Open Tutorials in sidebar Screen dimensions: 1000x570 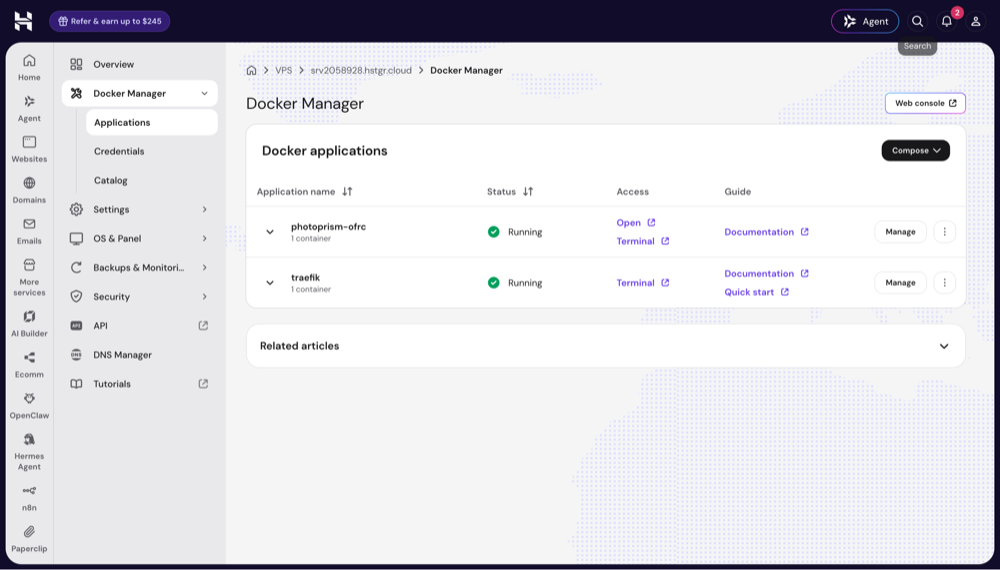pos(140,383)
